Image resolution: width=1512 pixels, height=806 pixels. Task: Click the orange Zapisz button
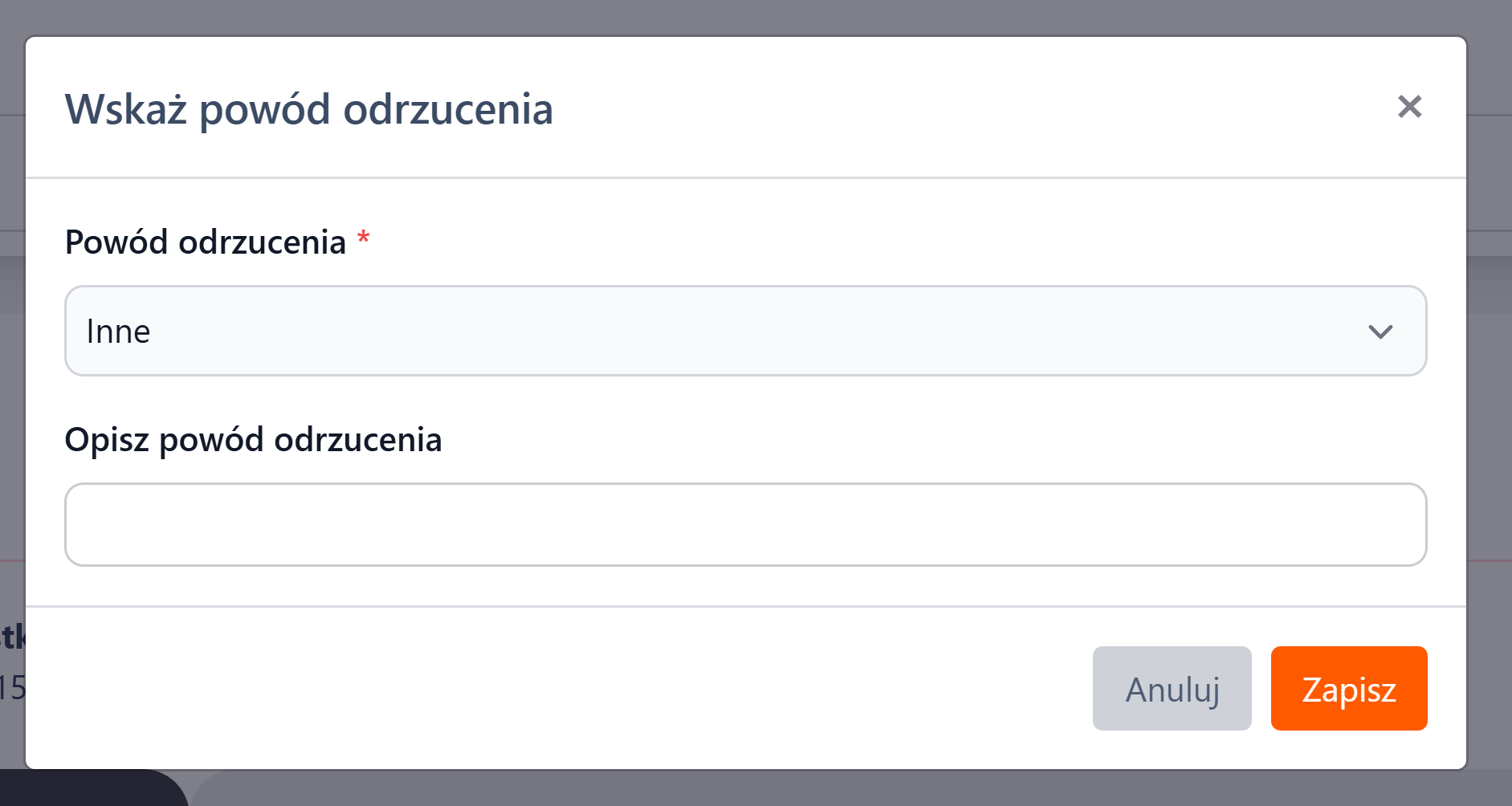click(x=1348, y=689)
